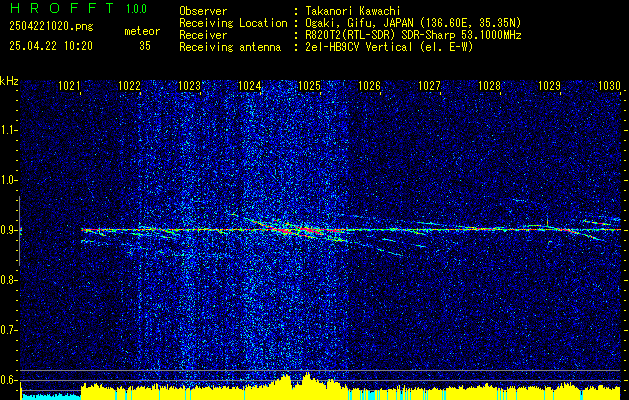Click time marker 1021

pyautogui.click(x=69, y=85)
